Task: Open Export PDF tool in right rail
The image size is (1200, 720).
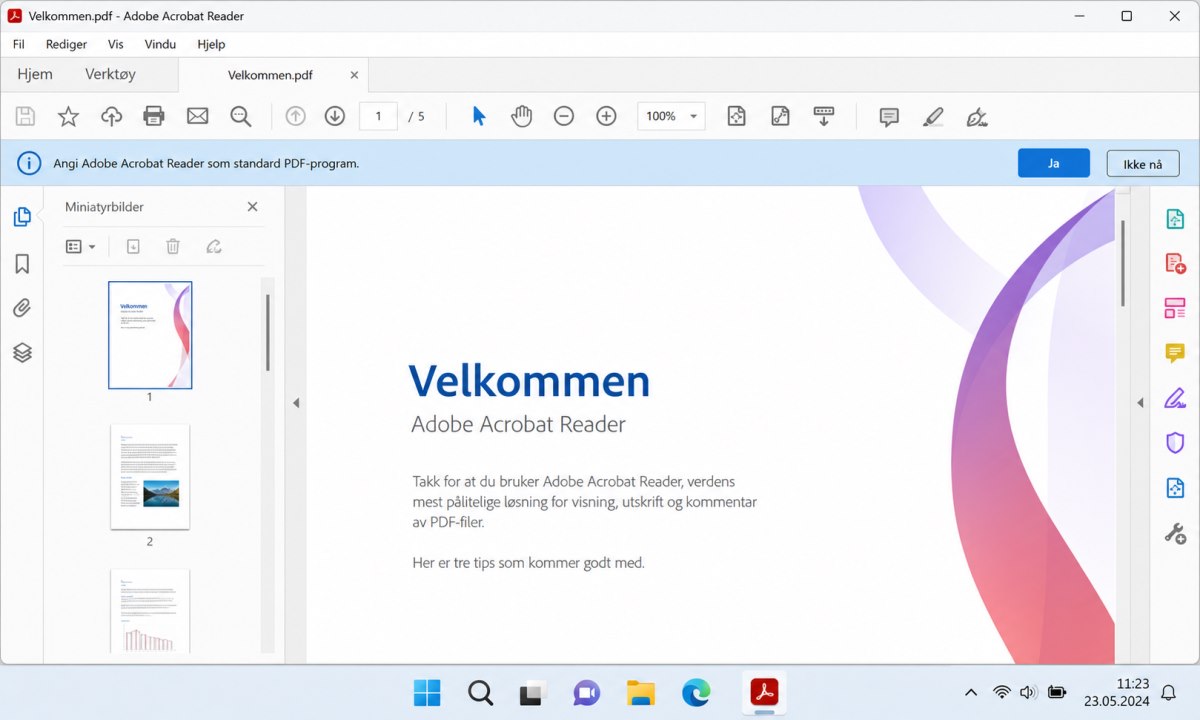Action: pos(1175,219)
